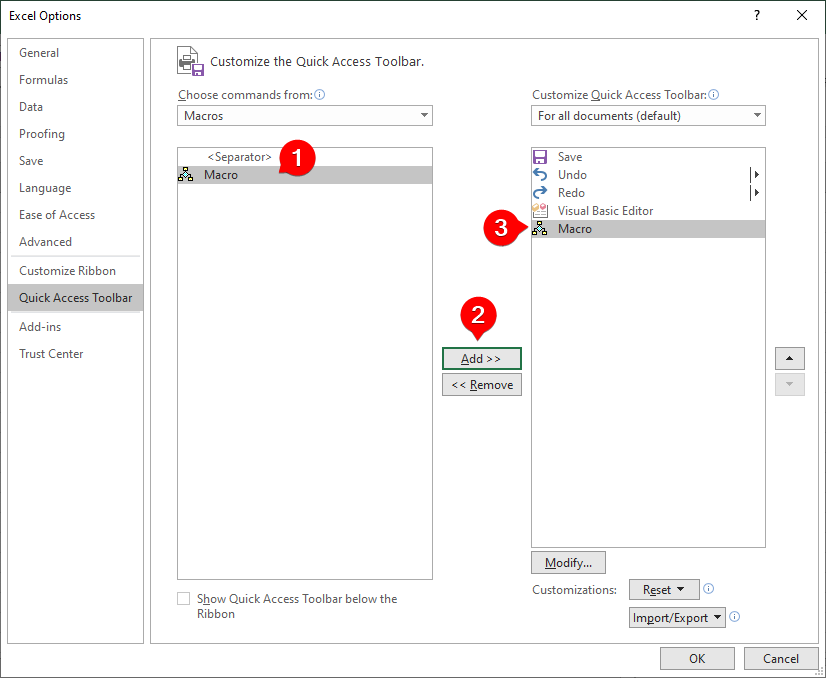Select the Advanced category

pyautogui.click(x=76, y=242)
